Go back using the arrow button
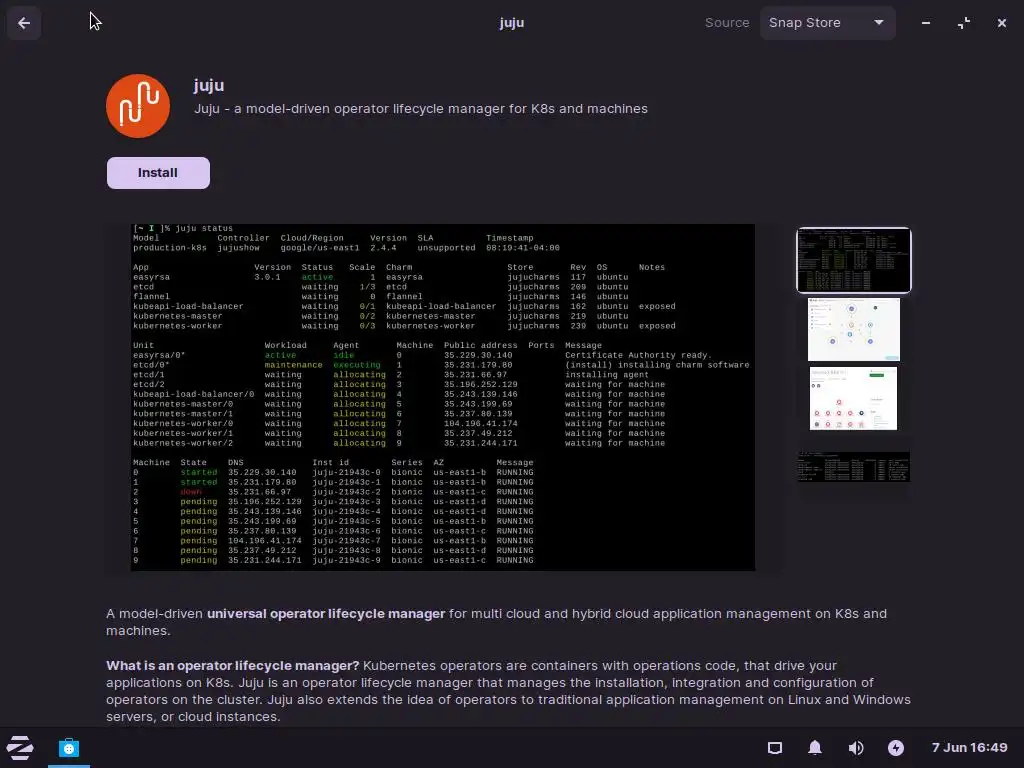This screenshot has height=768, width=1024. point(24,23)
